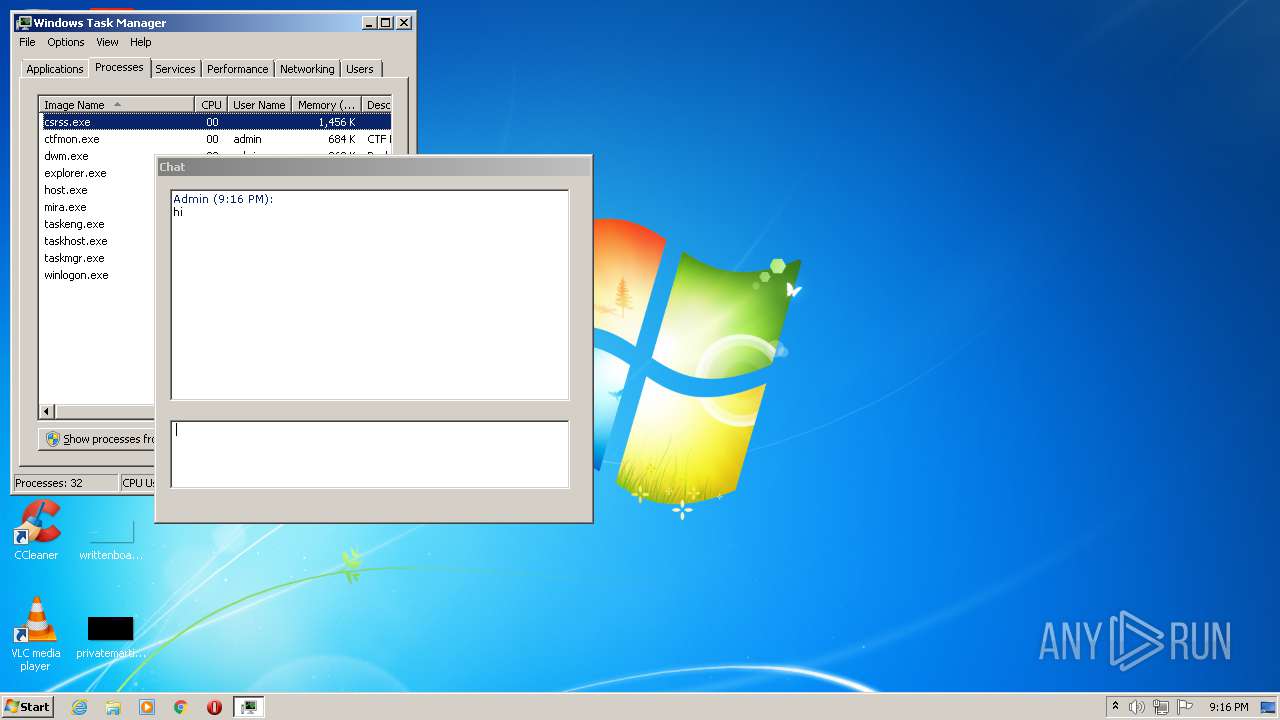Image resolution: width=1280 pixels, height=720 pixels.
Task: Select the writtenboa desktop file
Action: 110,540
